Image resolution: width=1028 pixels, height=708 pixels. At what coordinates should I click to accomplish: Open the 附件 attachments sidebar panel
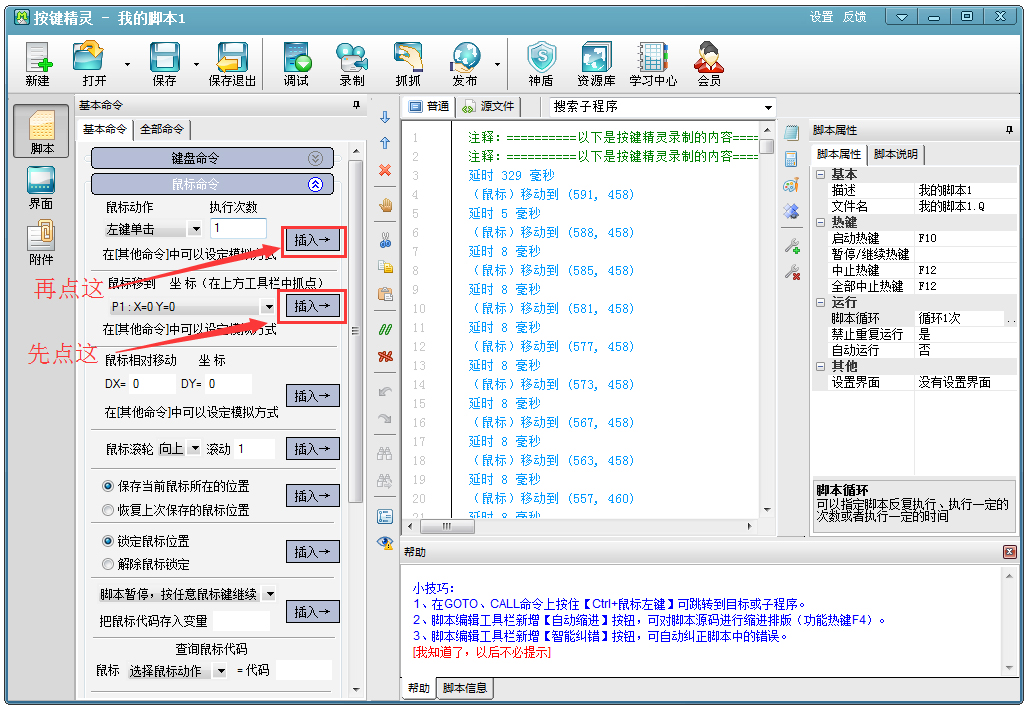pyautogui.click(x=41, y=243)
